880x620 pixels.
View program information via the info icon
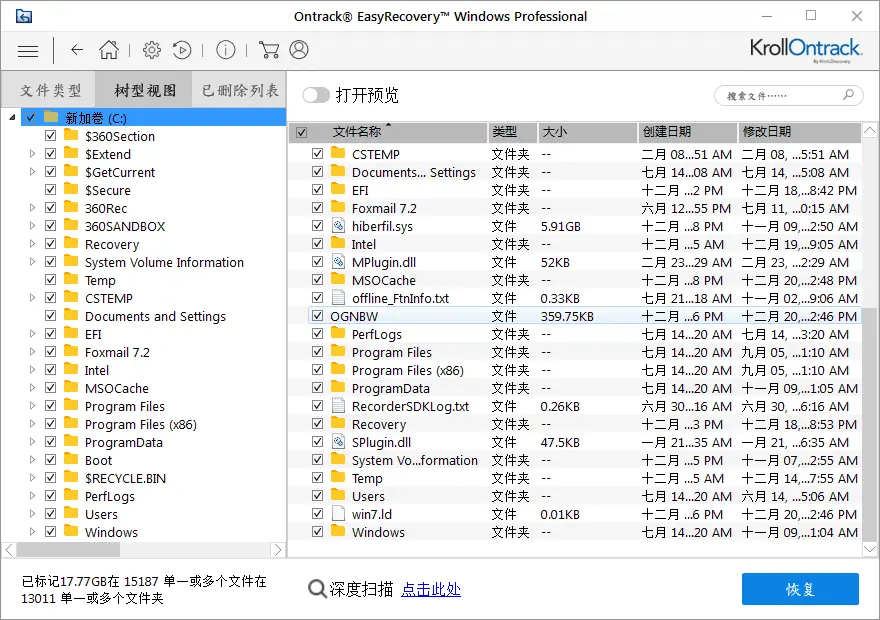click(225, 49)
